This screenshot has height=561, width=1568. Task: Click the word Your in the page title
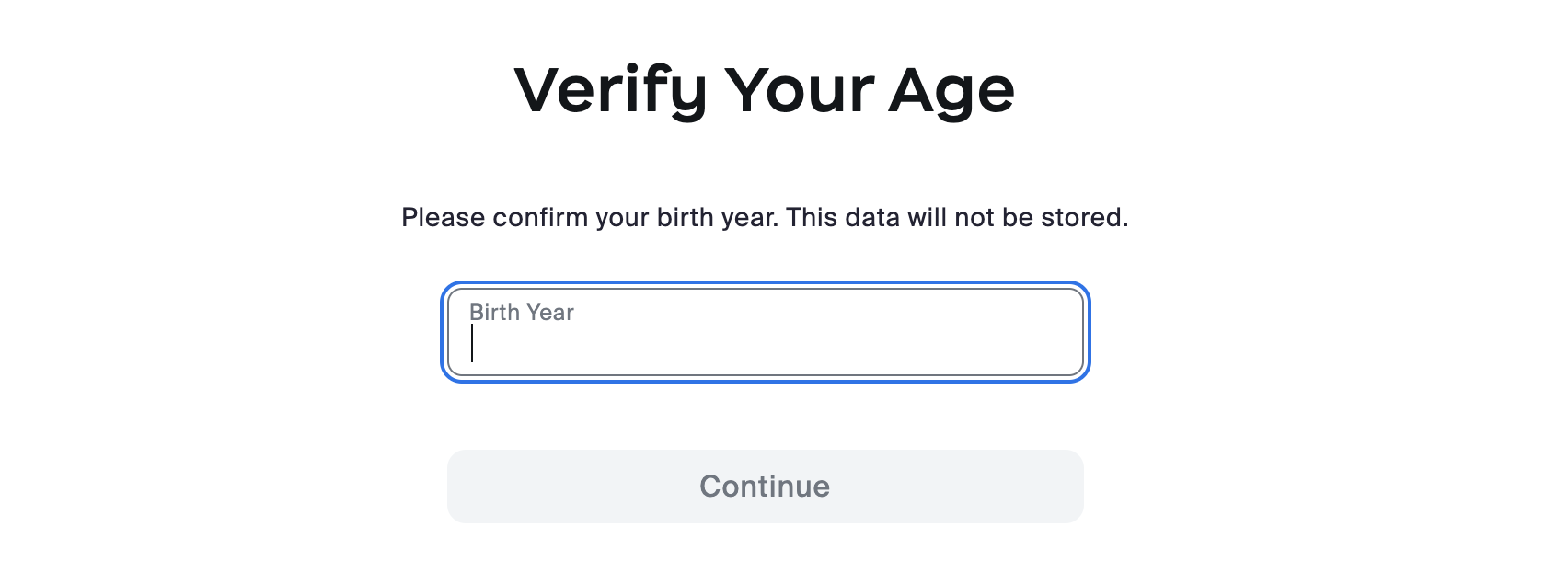[799, 91]
